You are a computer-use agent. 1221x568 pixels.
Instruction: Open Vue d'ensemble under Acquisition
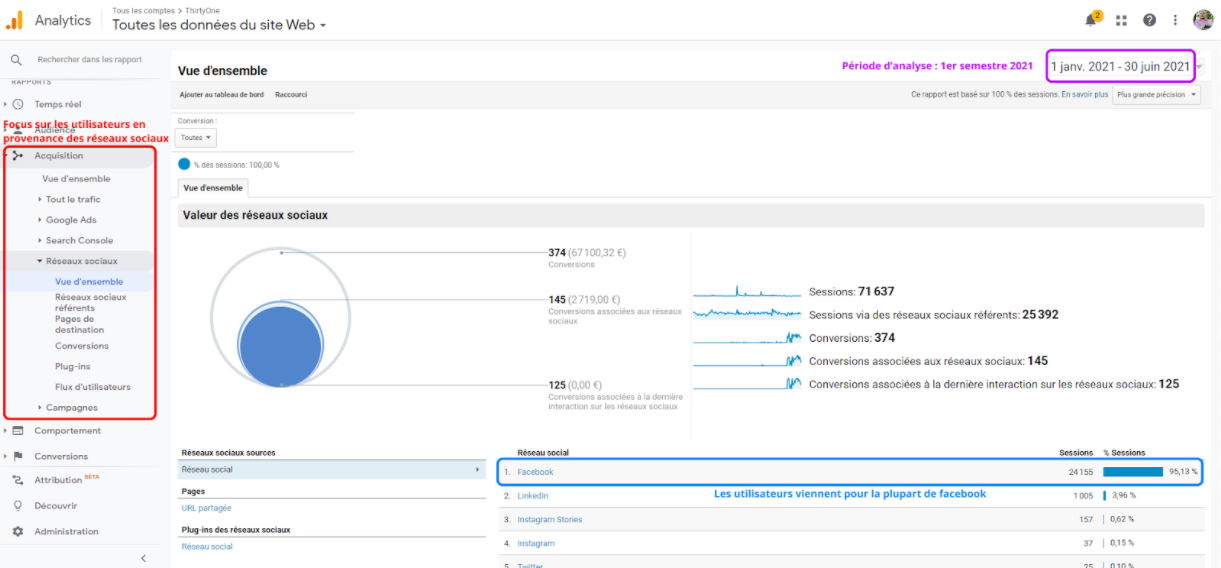tap(76, 179)
